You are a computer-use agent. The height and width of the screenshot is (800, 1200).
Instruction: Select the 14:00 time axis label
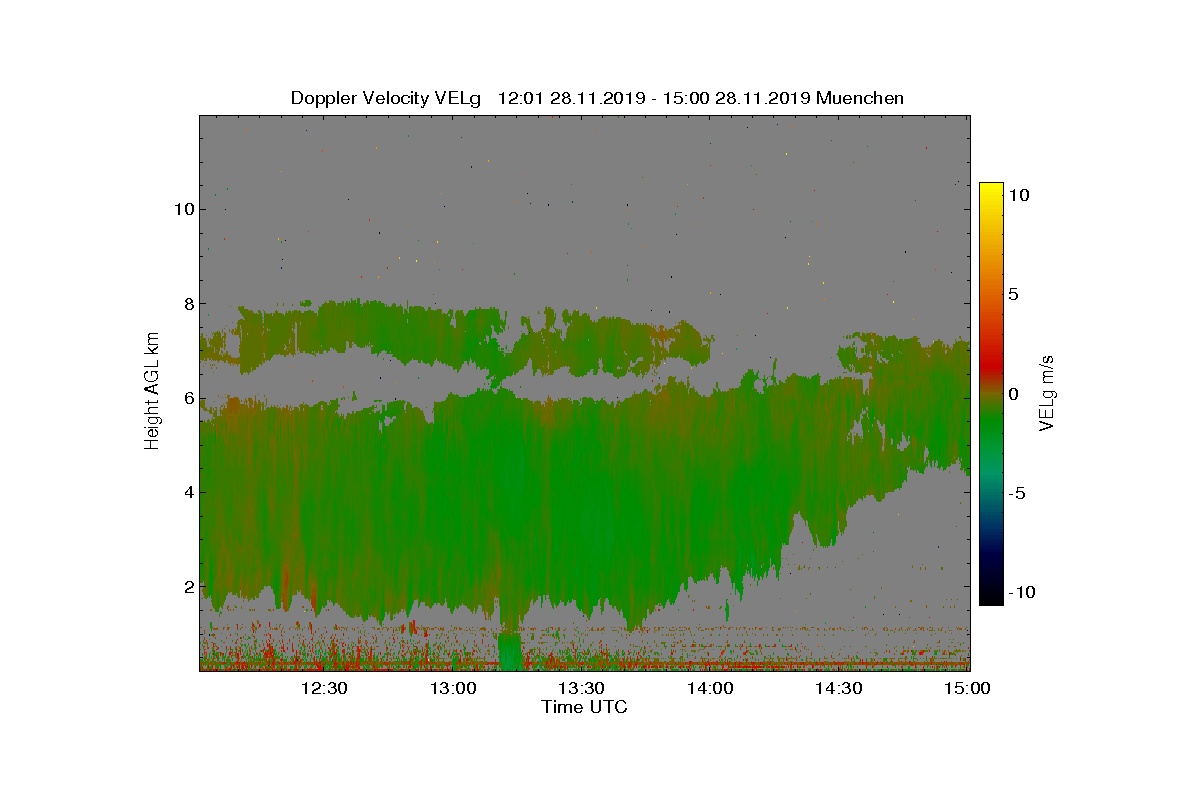tap(710, 688)
